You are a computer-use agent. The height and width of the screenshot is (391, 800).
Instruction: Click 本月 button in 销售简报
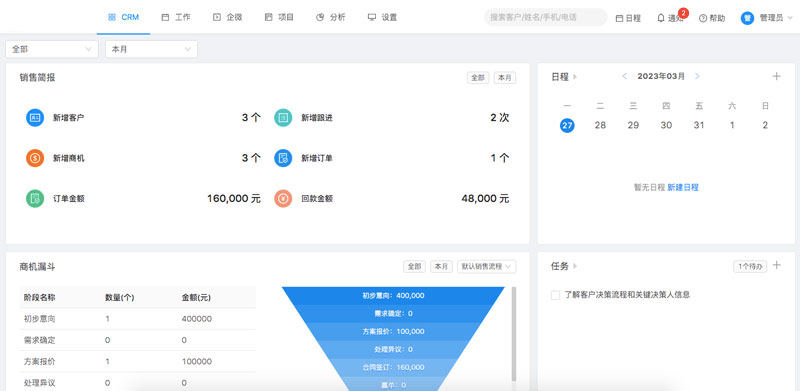505,78
